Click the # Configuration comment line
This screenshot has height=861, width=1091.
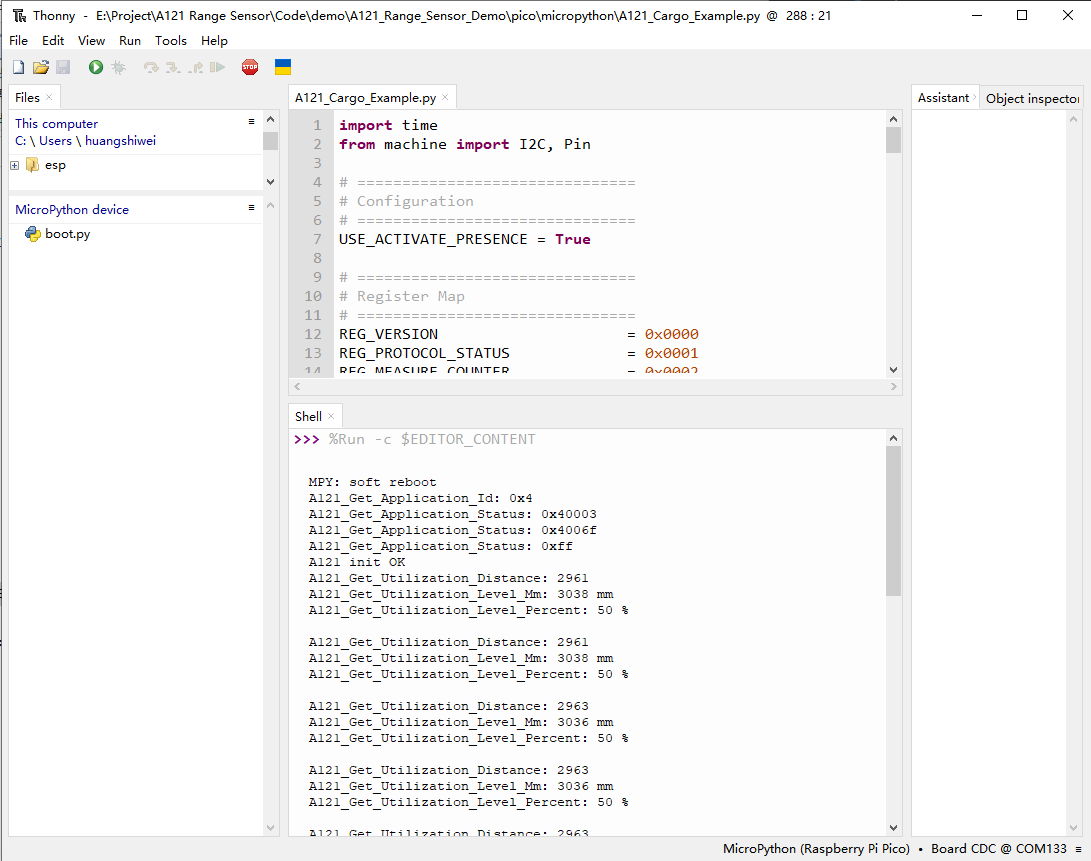(x=406, y=201)
